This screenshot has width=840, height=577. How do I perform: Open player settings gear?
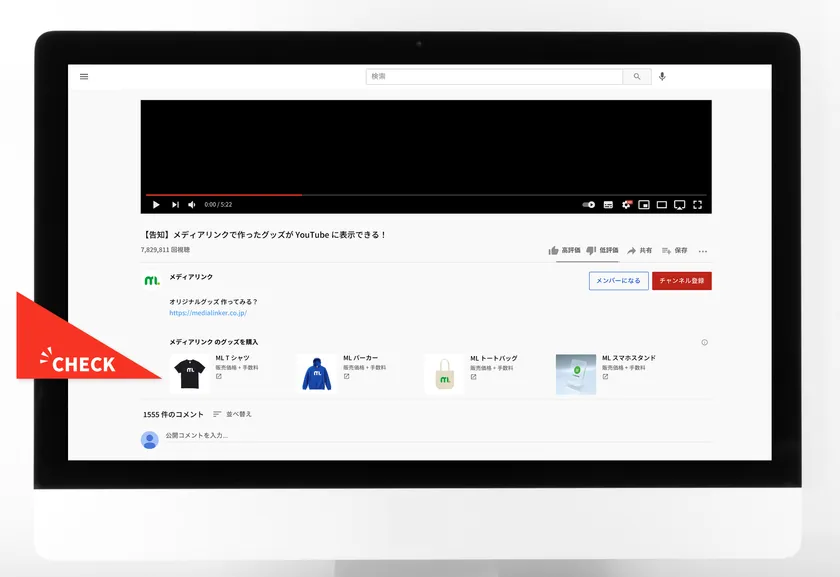[x=627, y=204]
